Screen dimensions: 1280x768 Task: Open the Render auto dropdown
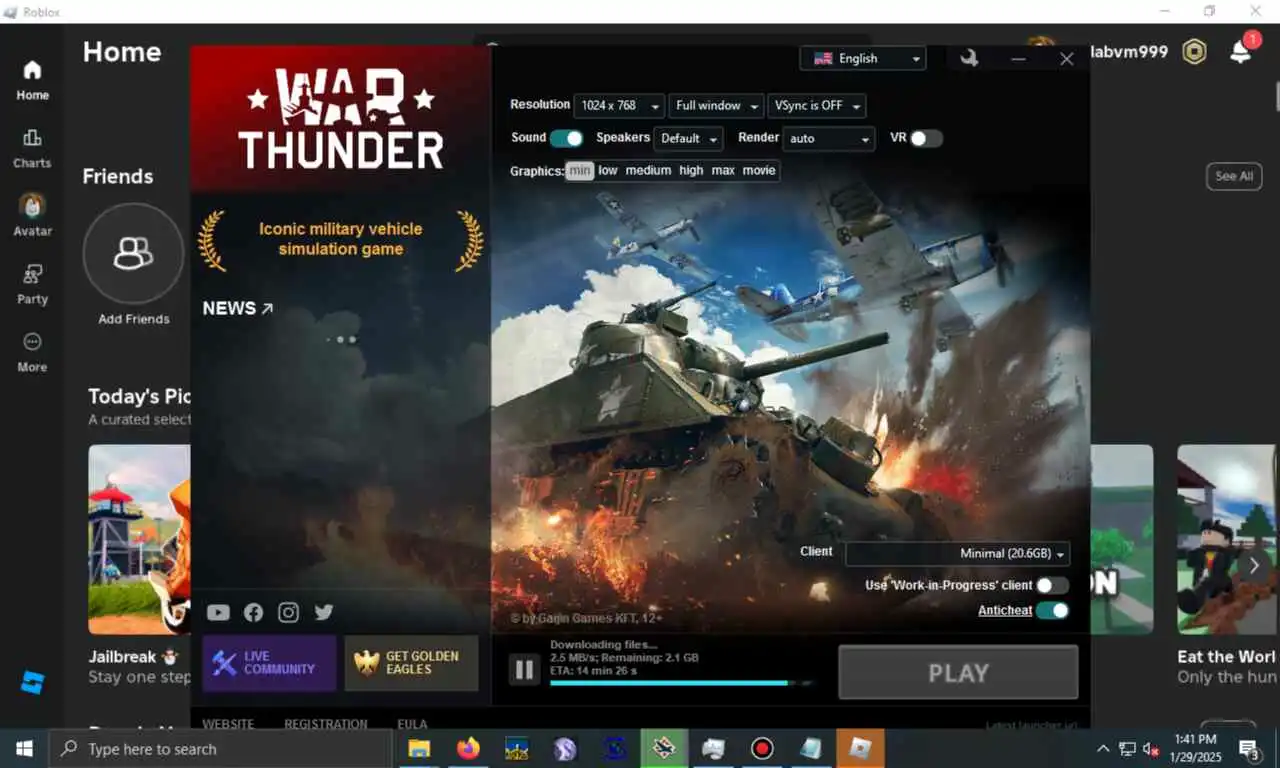[x=830, y=139]
